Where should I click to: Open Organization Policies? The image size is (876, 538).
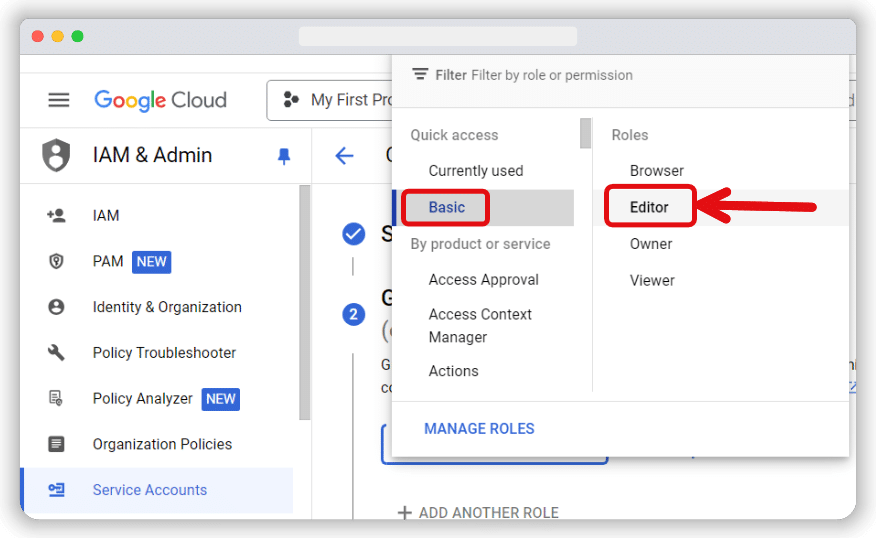162,444
